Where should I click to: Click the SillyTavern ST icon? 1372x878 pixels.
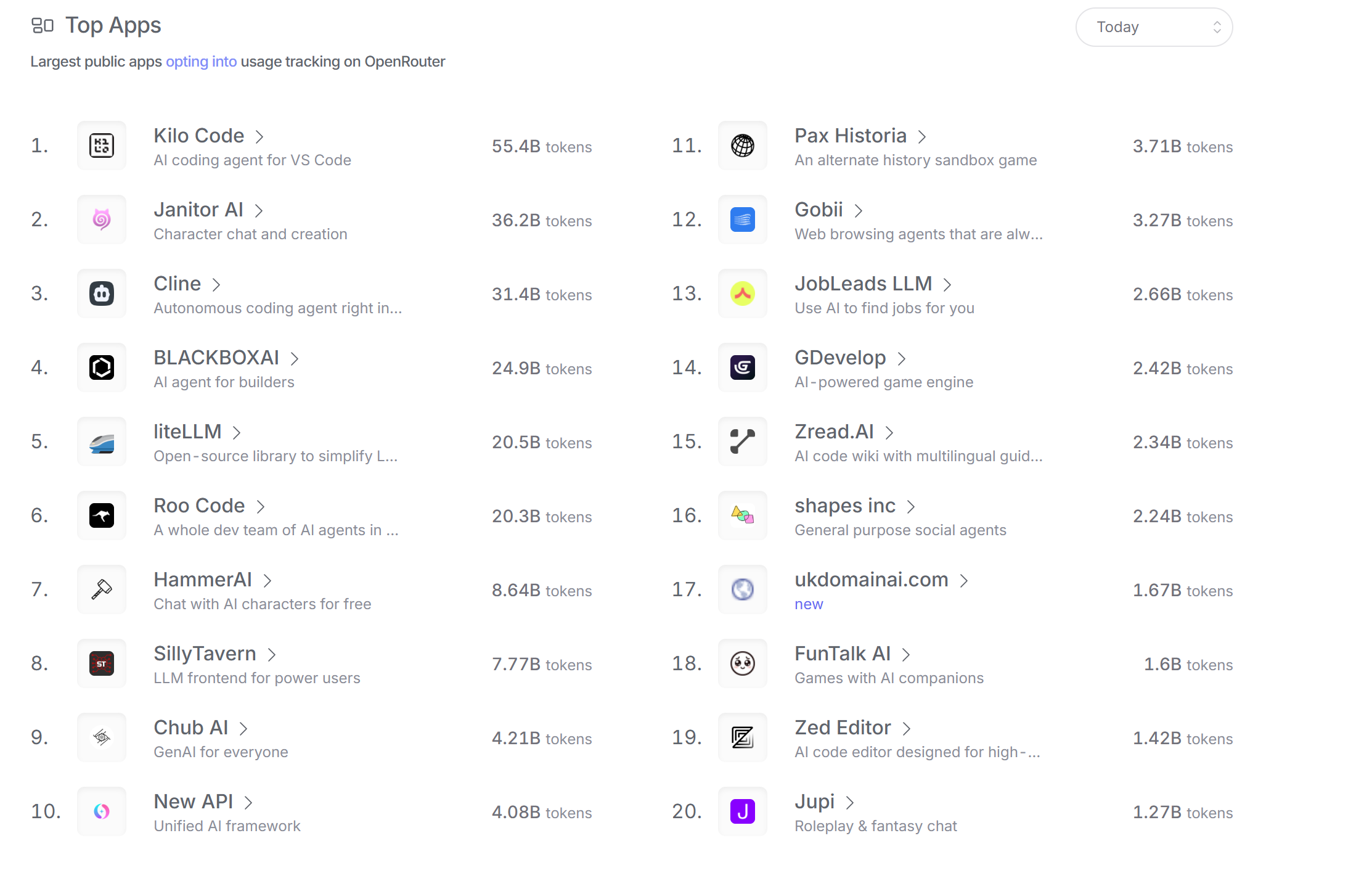pyautogui.click(x=102, y=663)
